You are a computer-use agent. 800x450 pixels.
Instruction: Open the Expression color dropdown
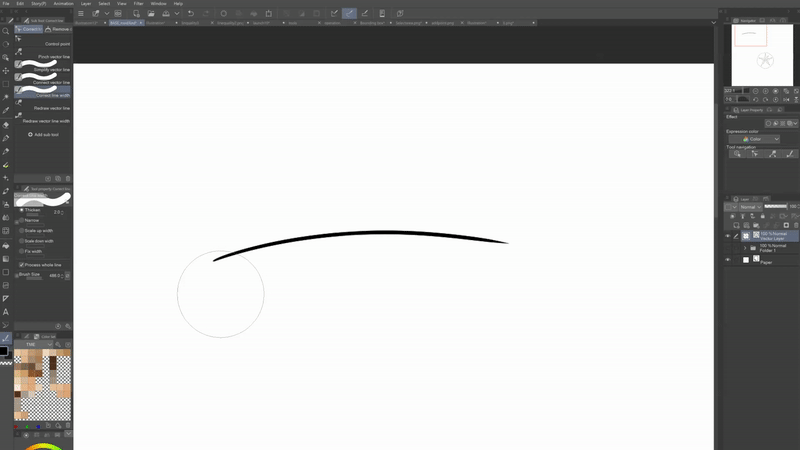(x=754, y=139)
